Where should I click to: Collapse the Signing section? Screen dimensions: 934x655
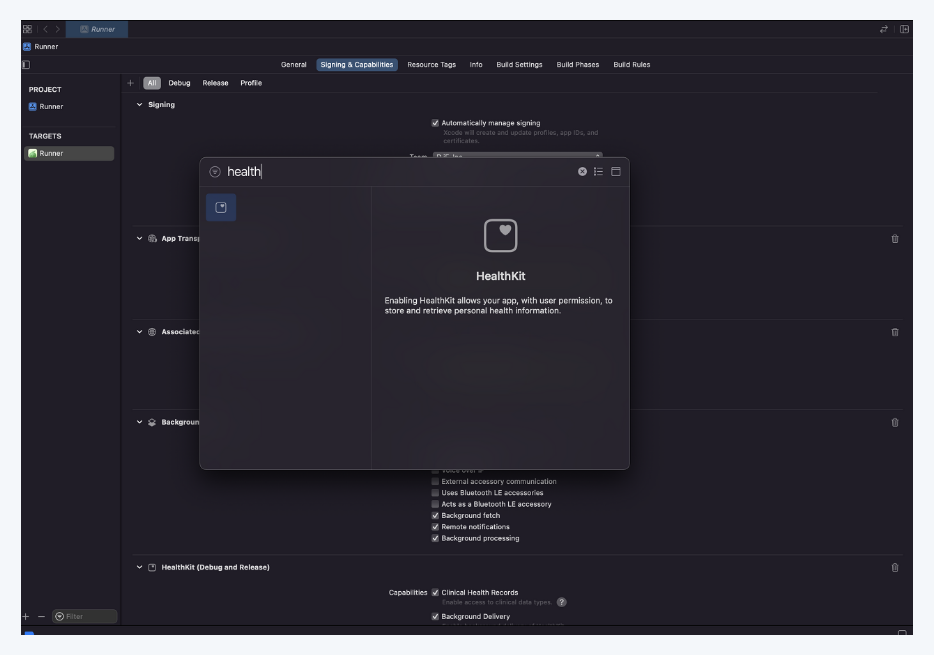coord(139,104)
